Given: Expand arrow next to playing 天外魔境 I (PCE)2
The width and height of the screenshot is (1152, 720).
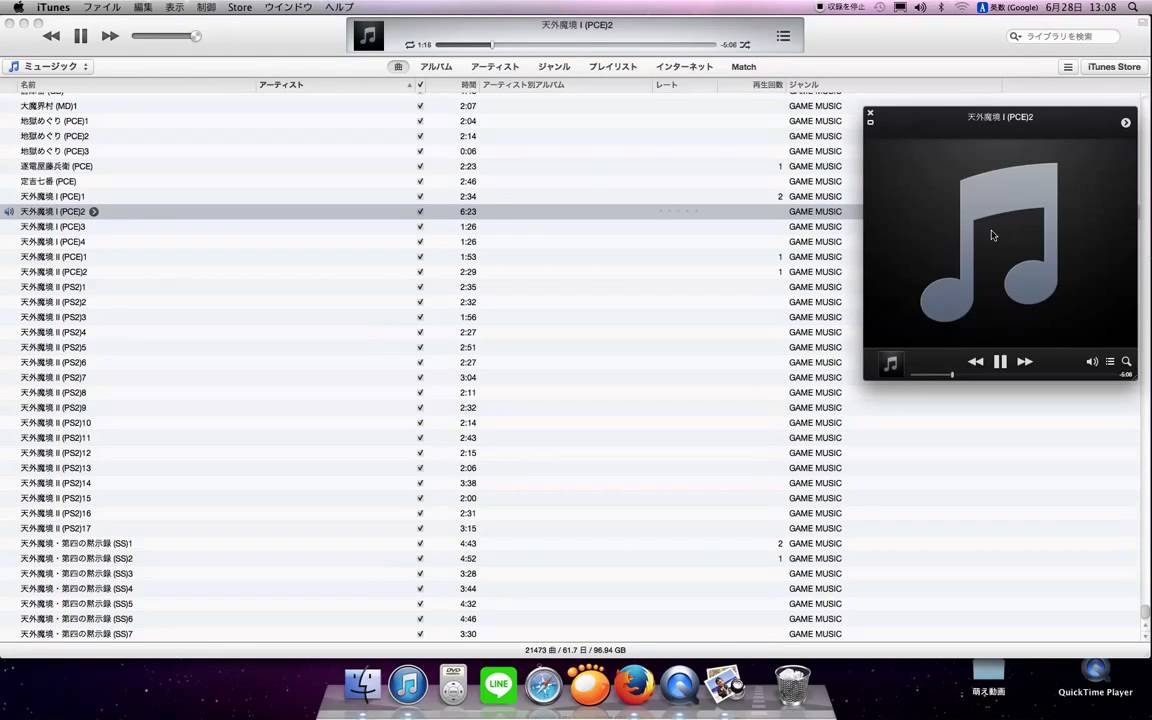Looking at the screenshot, I should pos(94,212).
